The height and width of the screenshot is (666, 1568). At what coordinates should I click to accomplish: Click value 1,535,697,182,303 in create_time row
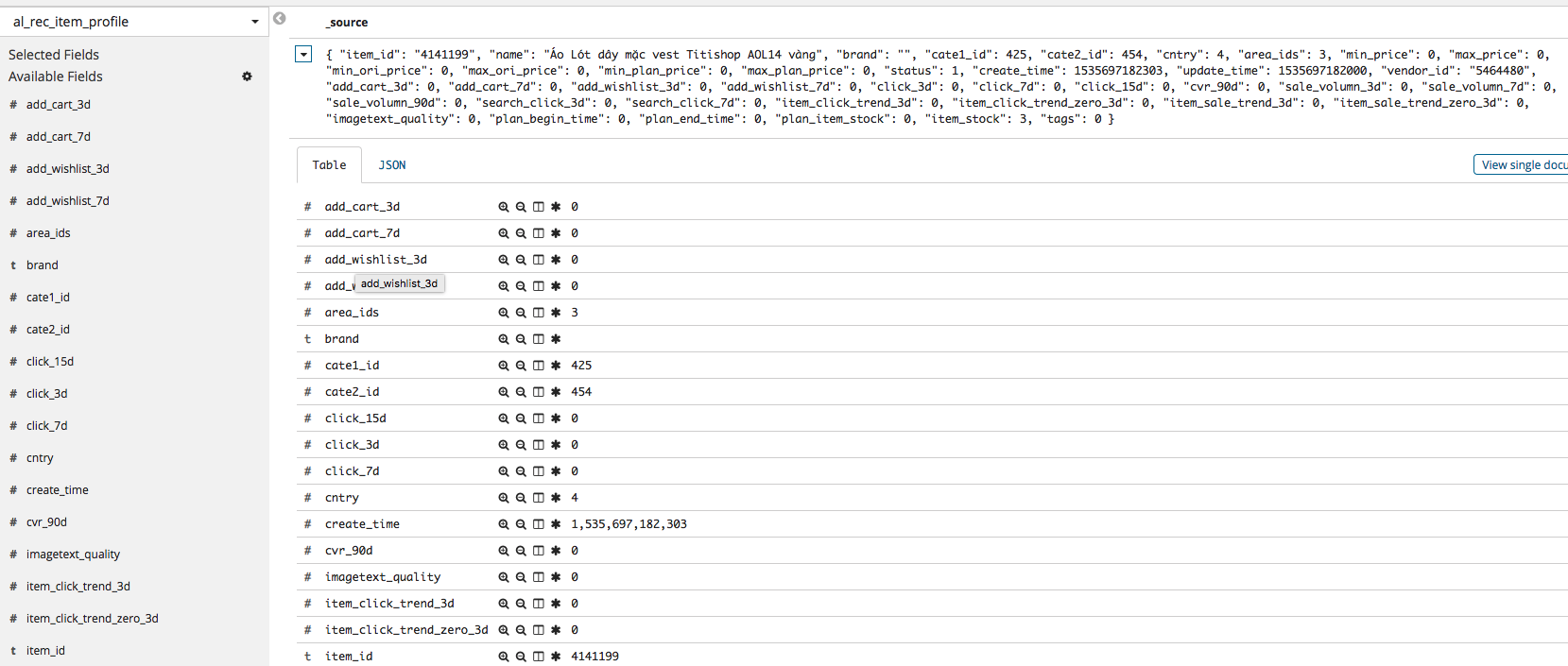(x=629, y=524)
